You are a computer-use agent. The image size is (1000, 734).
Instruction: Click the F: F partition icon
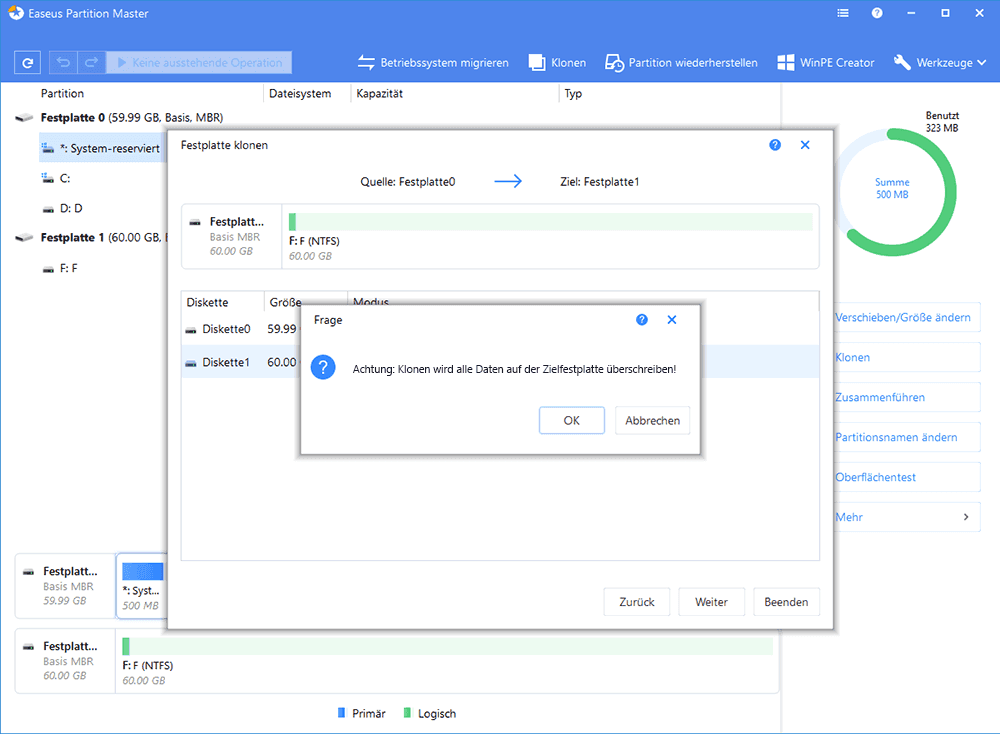pyautogui.click(x=48, y=269)
